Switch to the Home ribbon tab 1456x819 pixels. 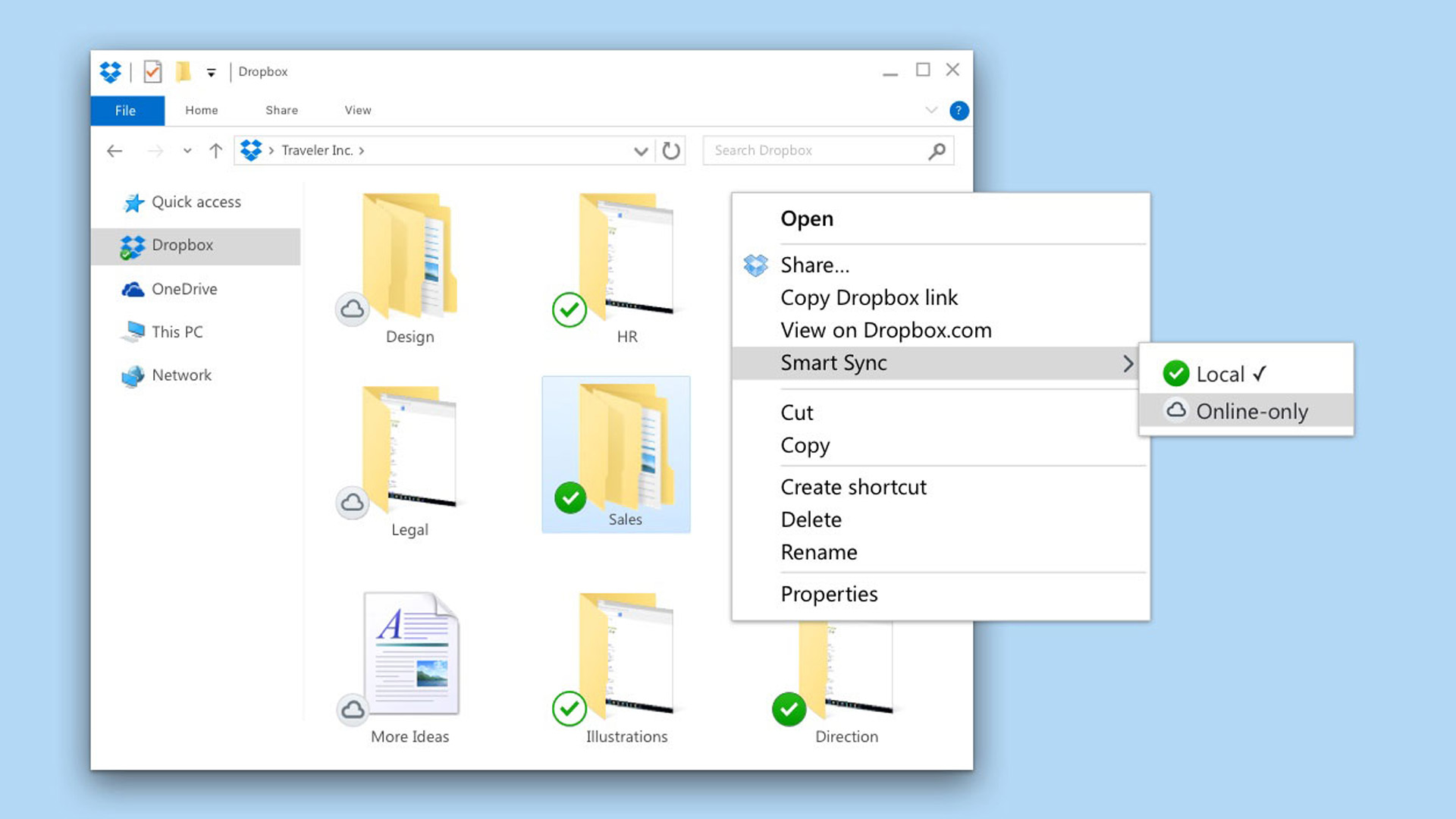[202, 111]
